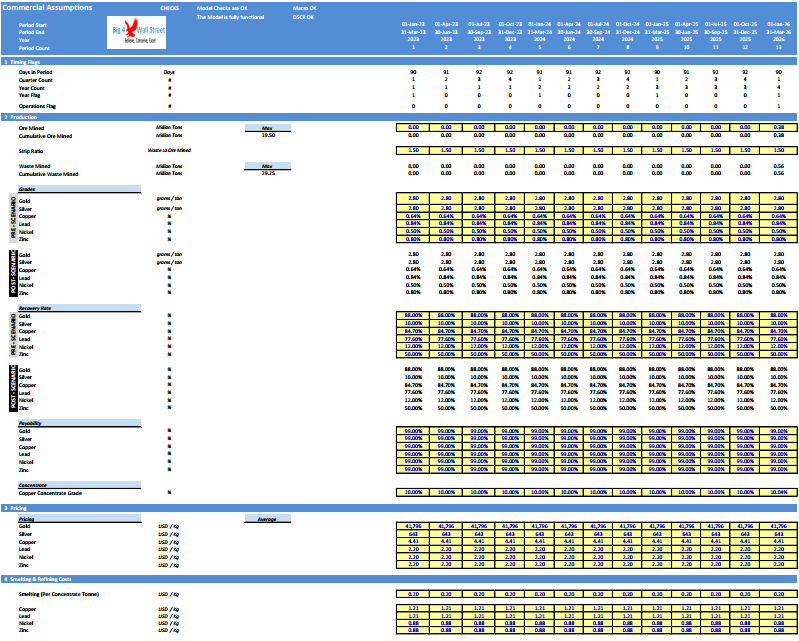Click the Macro OK status cell
Image resolution: width=799 pixels, height=641 pixels.
point(305,8)
